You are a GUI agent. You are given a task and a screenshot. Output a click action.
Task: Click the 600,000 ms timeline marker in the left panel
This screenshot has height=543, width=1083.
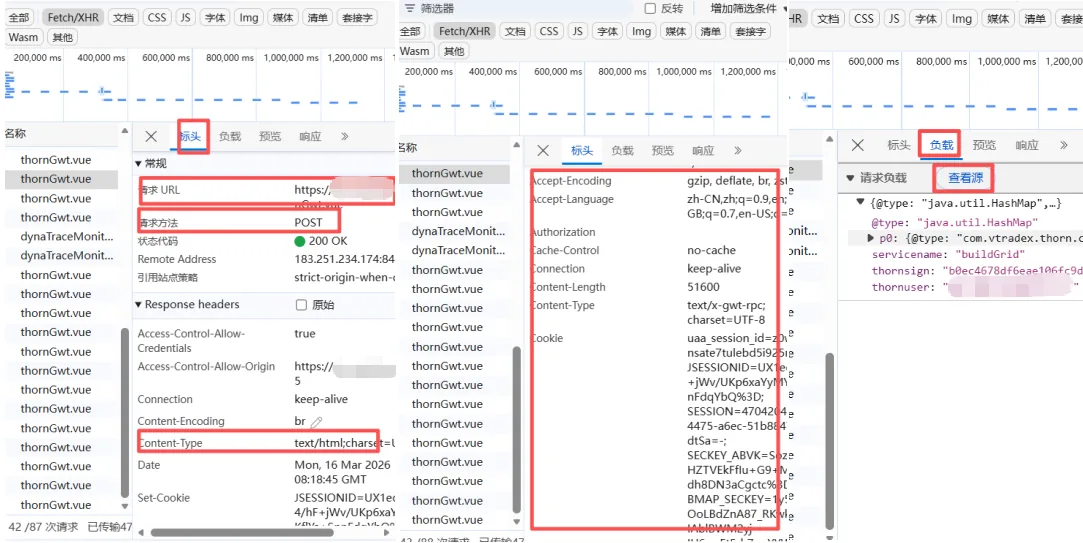[x=166, y=57]
